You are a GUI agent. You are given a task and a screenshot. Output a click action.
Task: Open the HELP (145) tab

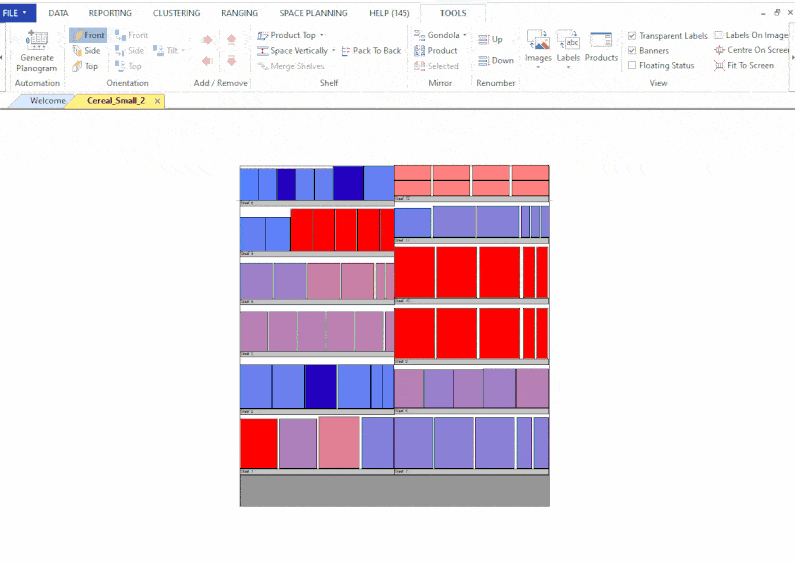click(x=389, y=13)
